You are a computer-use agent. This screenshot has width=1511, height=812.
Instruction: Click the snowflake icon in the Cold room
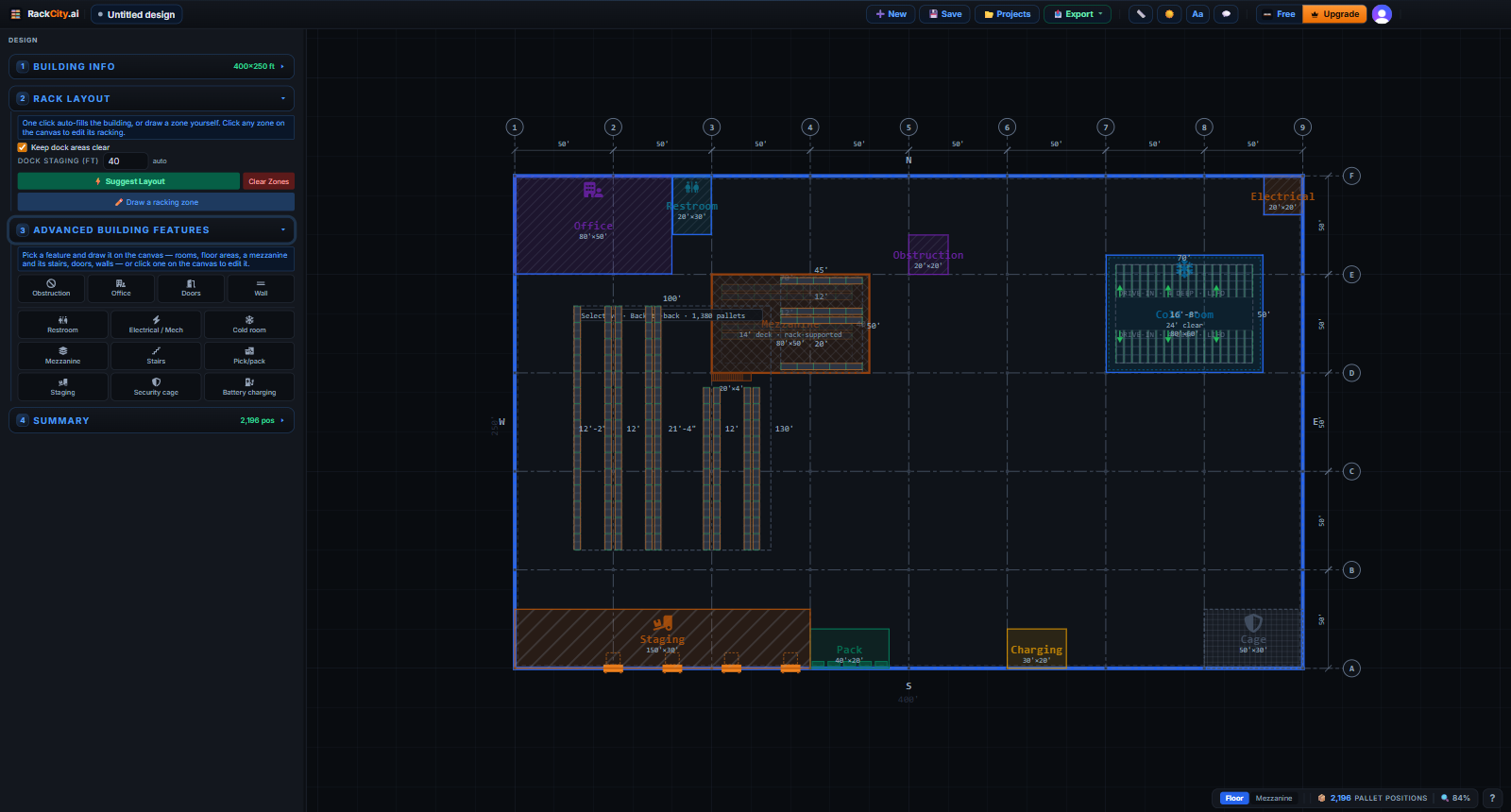point(1184,270)
